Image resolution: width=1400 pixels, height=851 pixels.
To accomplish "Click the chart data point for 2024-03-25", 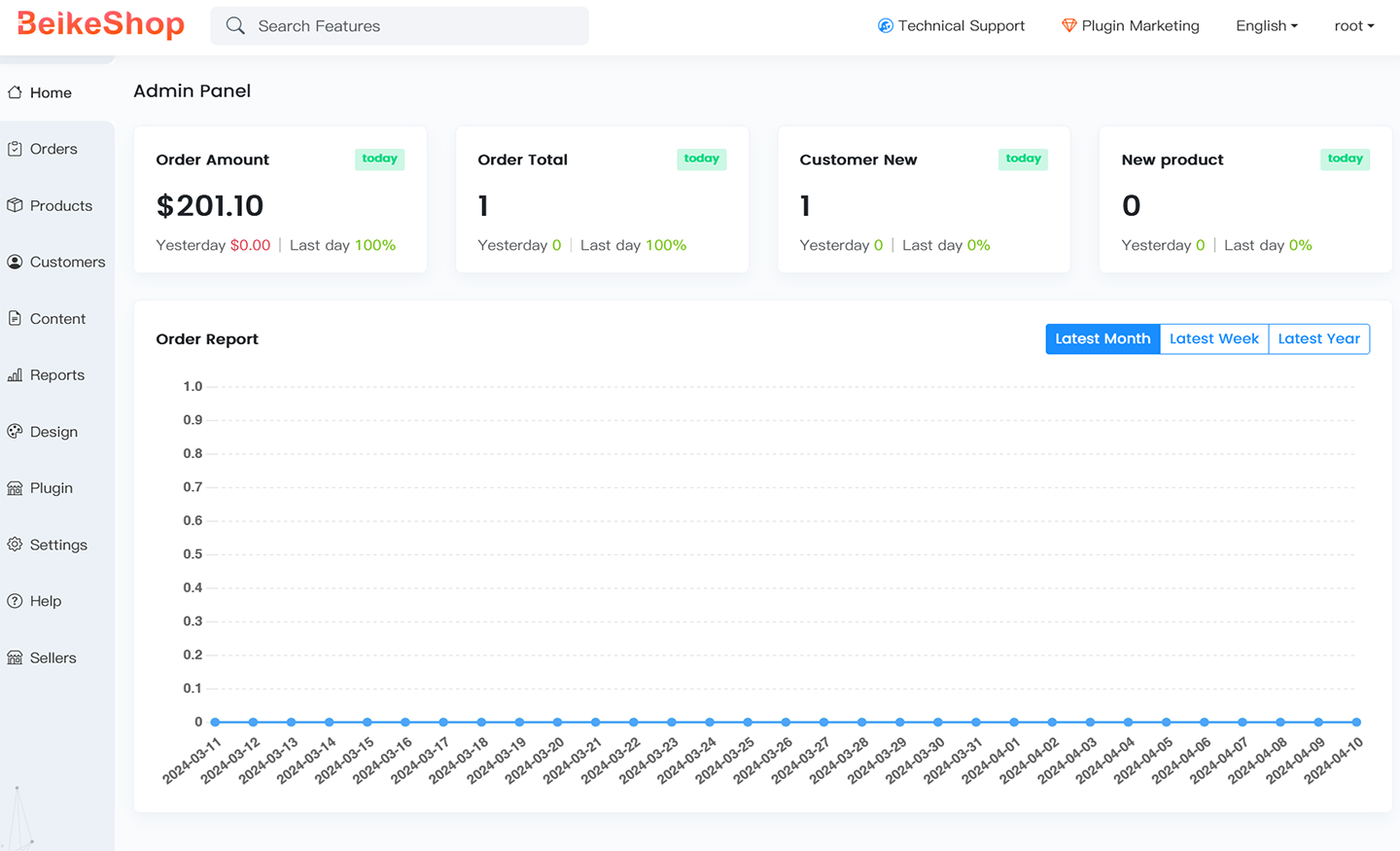I will 748,722.
